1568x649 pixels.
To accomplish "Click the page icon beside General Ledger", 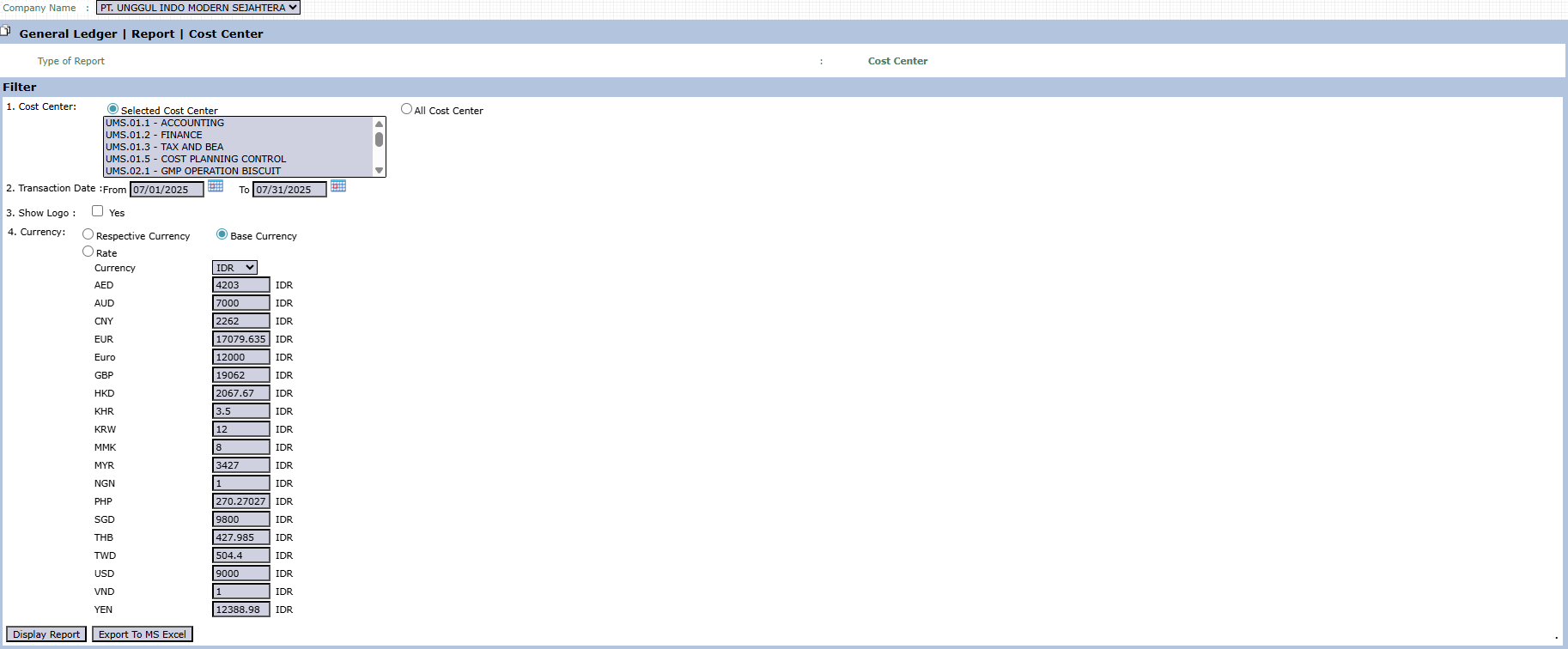I will pyautogui.click(x=6, y=32).
